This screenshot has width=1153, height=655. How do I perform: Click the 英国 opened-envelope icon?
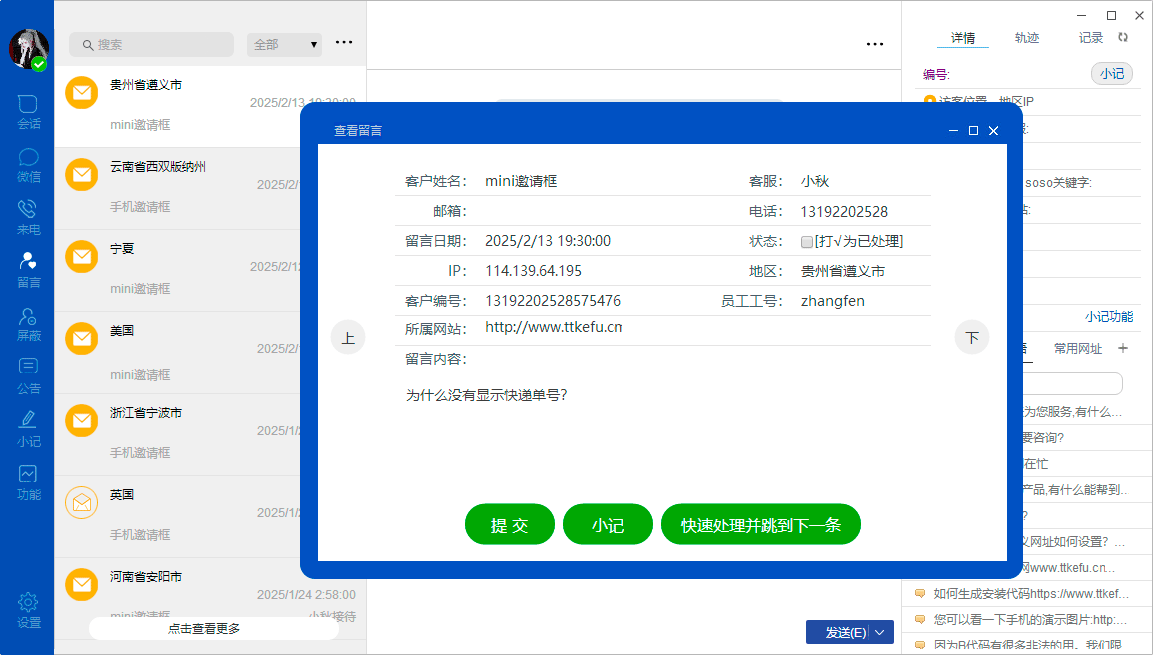(82, 503)
